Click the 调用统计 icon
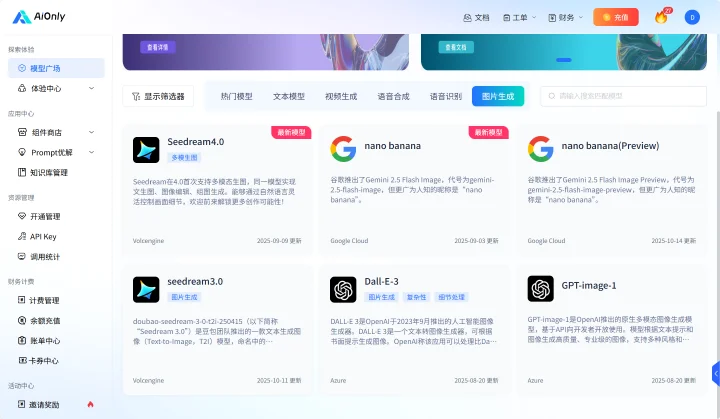The width and height of the screenshot is (720, 419). pyautogui.click(x=22, y=256)
